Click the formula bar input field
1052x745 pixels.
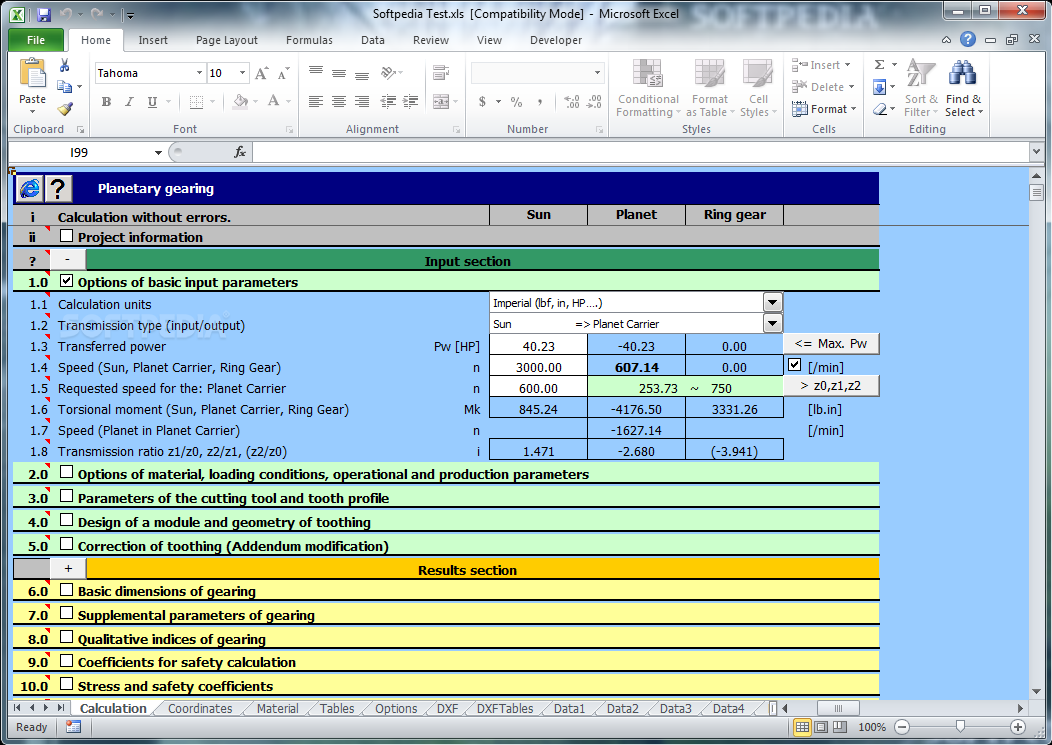[641, 152]
